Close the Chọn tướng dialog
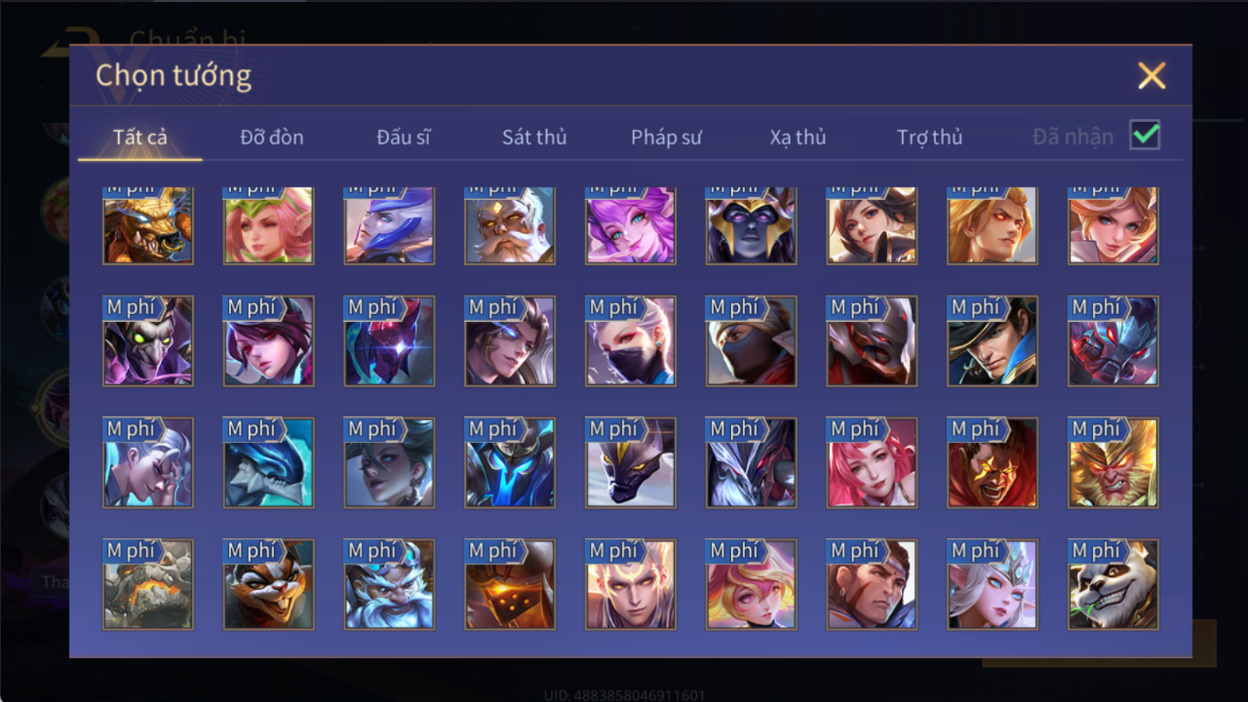The width and height of the screenshot is (1248, 702). 1152,75
